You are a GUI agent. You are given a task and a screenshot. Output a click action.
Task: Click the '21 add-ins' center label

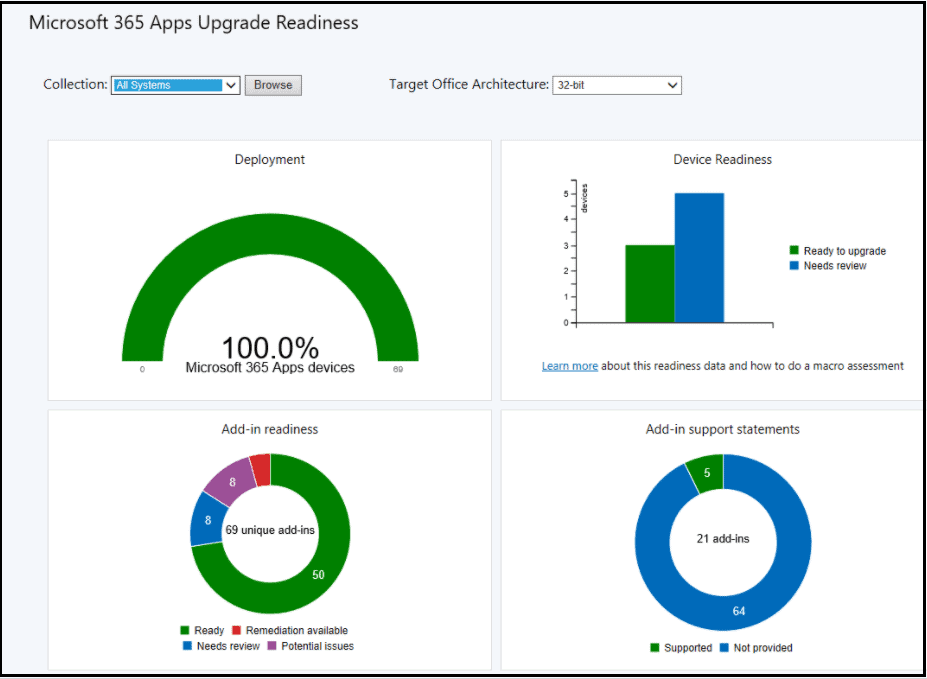723,539
